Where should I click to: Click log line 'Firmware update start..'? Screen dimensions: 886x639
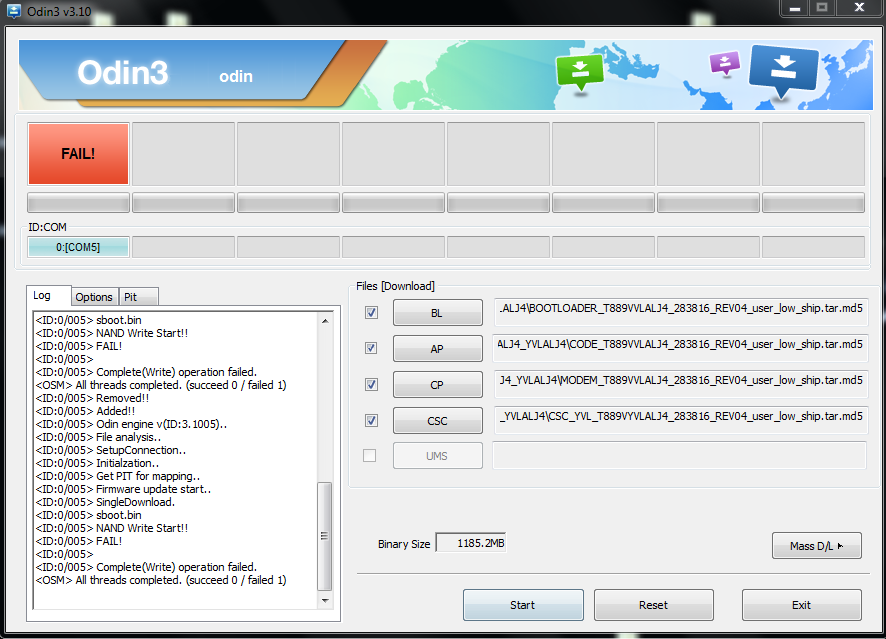(123, 489)
